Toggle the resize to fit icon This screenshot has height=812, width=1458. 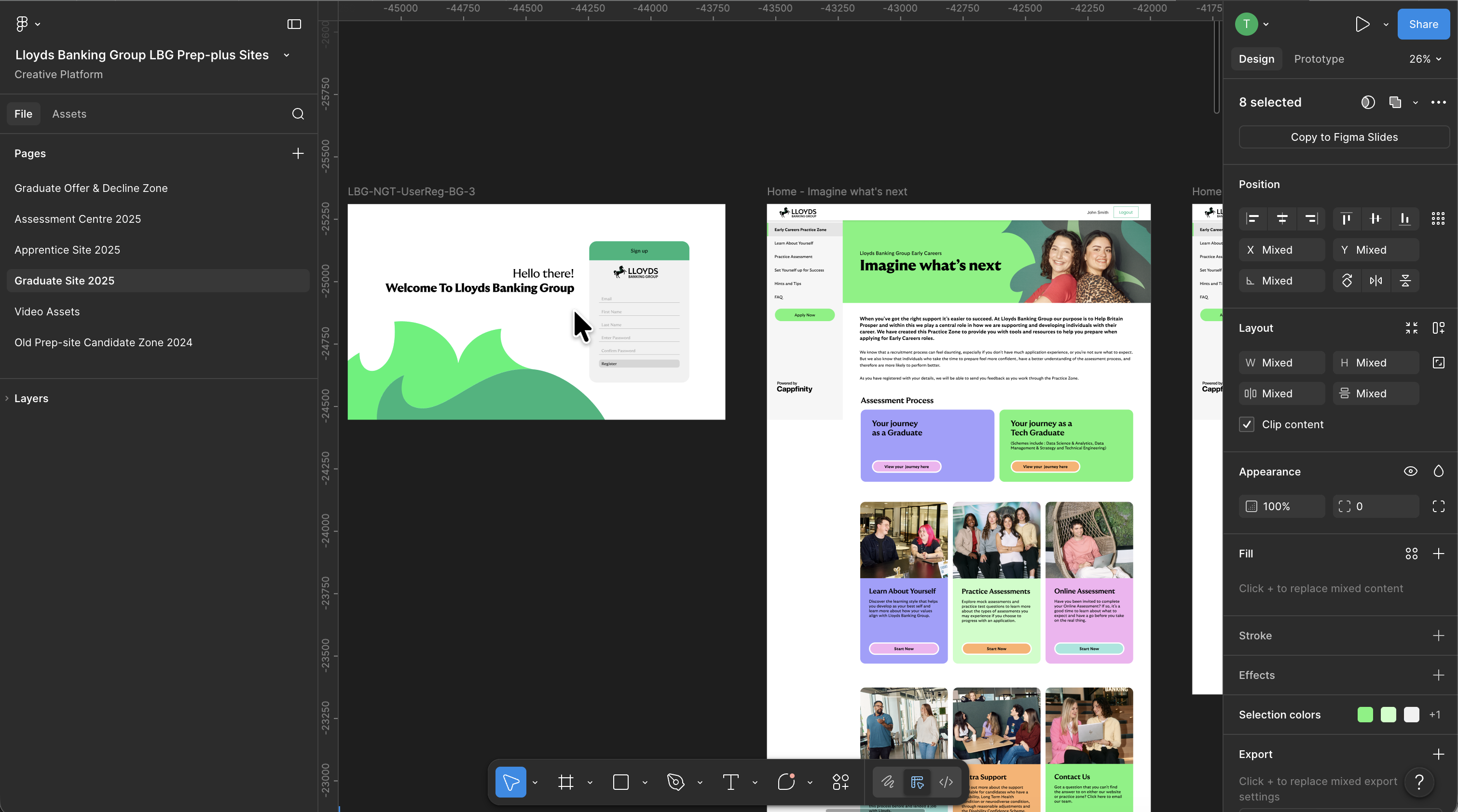(x=1411, y=328)
